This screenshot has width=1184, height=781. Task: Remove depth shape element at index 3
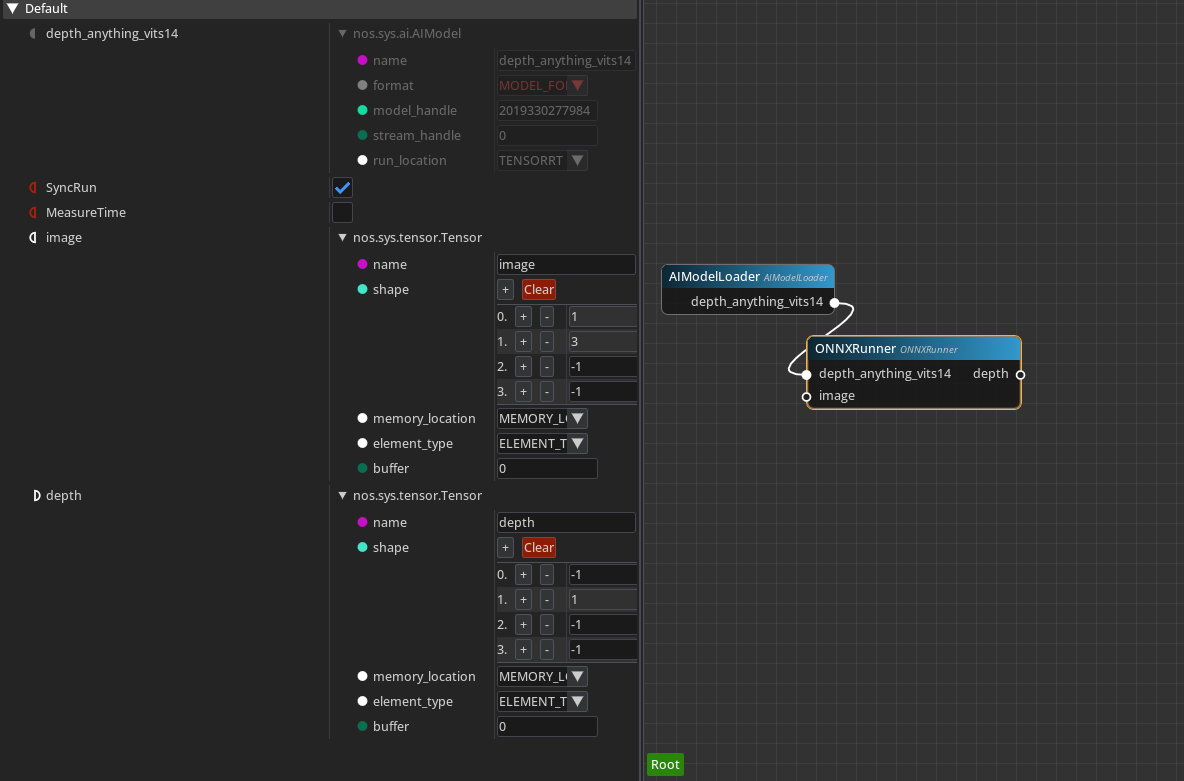click(x=547, y=650)
